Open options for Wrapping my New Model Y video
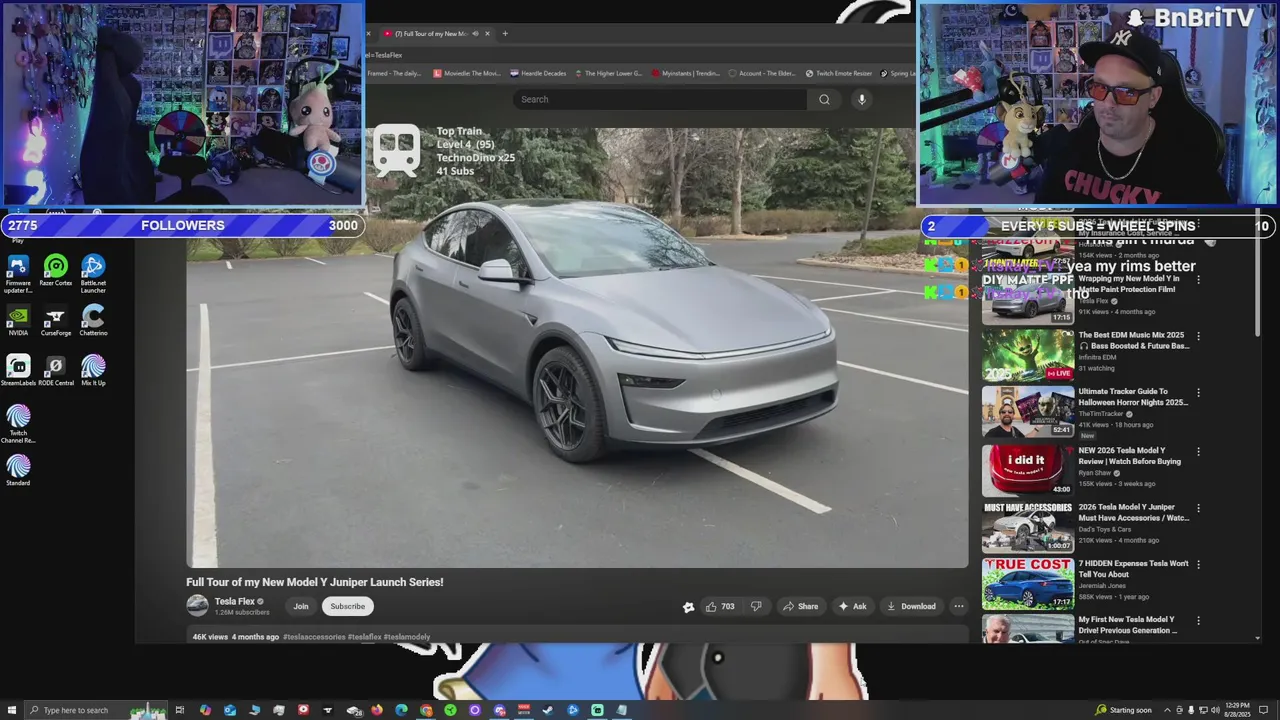This screenshot has width=1280, height=720. pos(1198,279)
